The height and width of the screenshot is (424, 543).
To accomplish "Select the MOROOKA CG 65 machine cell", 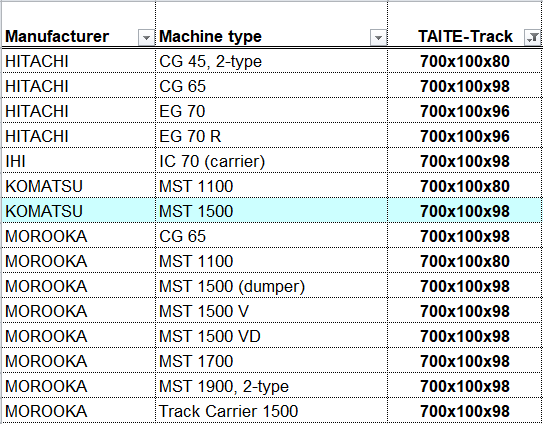I will tap(272, 236).
